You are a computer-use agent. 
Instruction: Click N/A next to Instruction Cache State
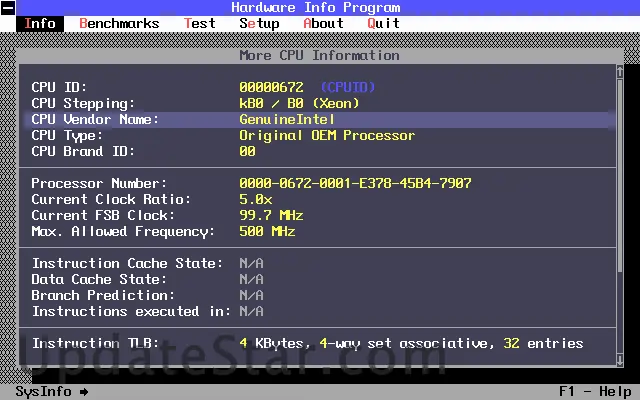(251, 264)
